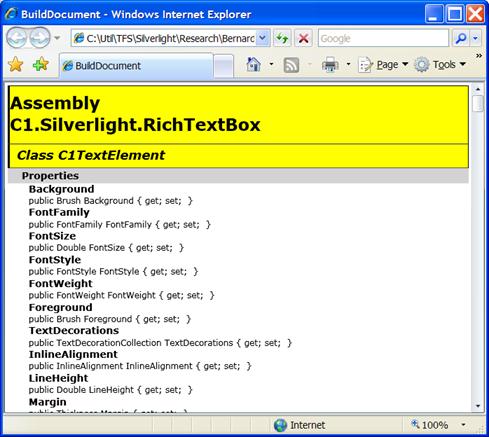The height and width of the screenshot is (437, 489).
Task: Click the bold TextDecorations property name
Action: (x=74, y=330)
